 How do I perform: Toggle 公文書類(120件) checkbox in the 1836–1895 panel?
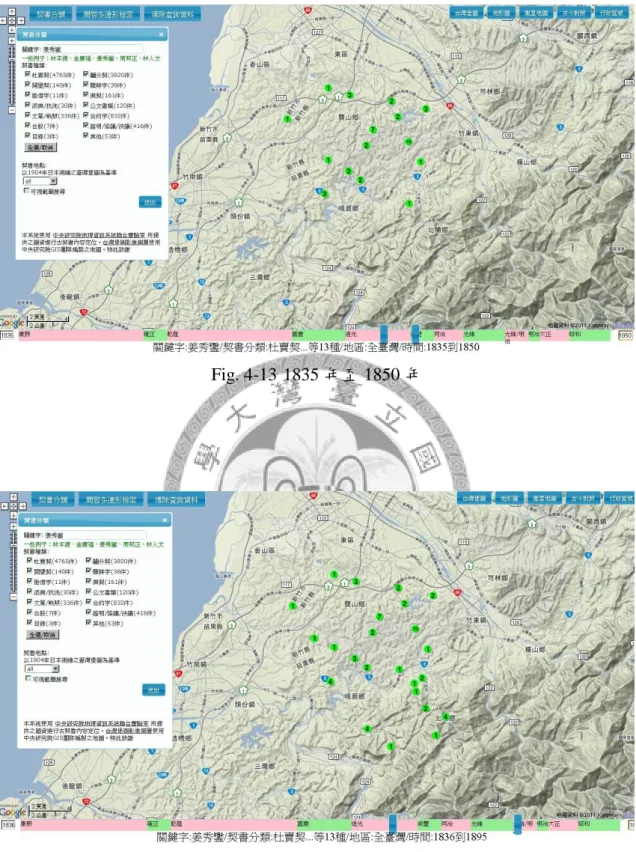pyautogui.click(x=88, y=592)
